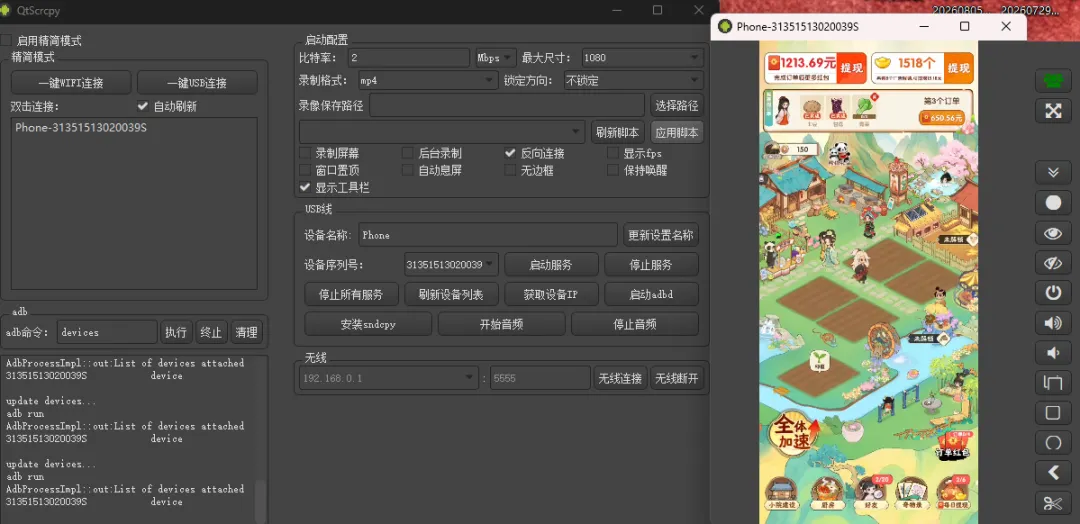Check 录制屏幕 option
This screenshot has width=1080, height=524.
click(304, 153)
